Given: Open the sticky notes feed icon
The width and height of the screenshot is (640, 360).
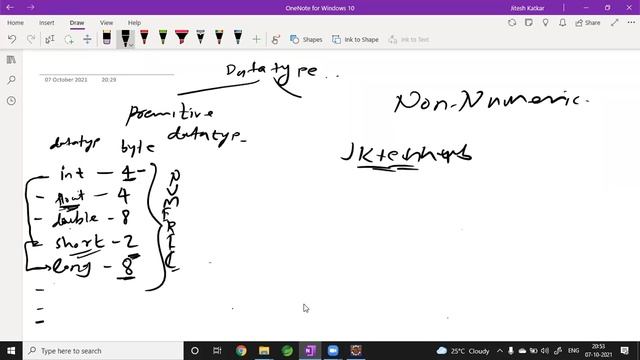Looking at the screenshot, I should pos(529,23).
